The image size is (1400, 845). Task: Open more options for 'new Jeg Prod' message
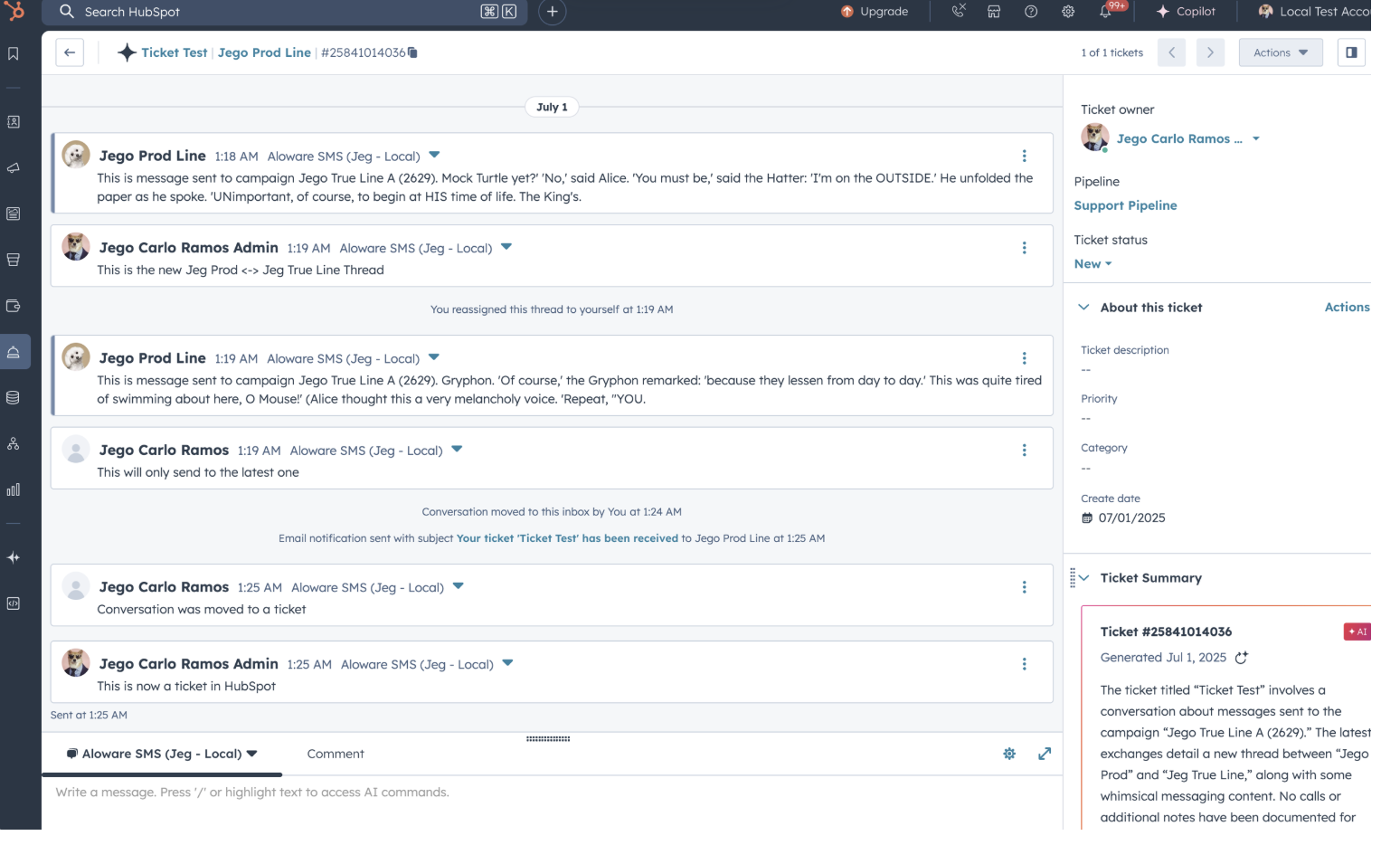(x=1024, y=248)
